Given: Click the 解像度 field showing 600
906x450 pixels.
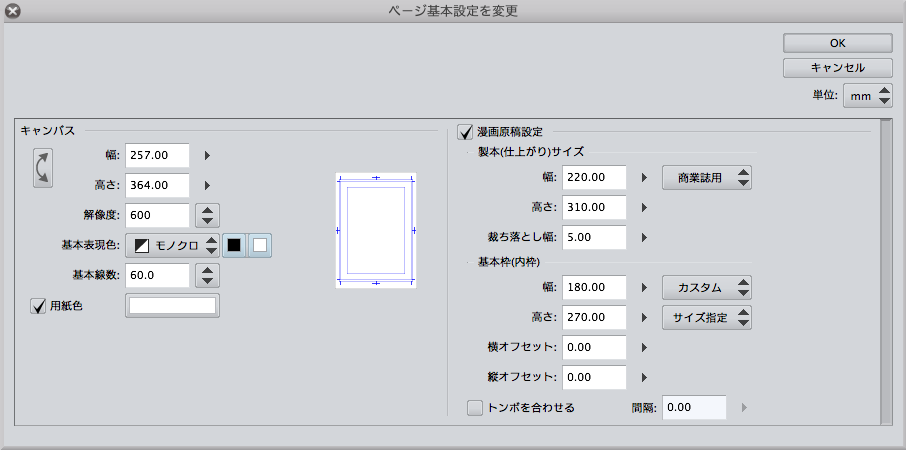Looking at the screenshot, I should point(157,215).
